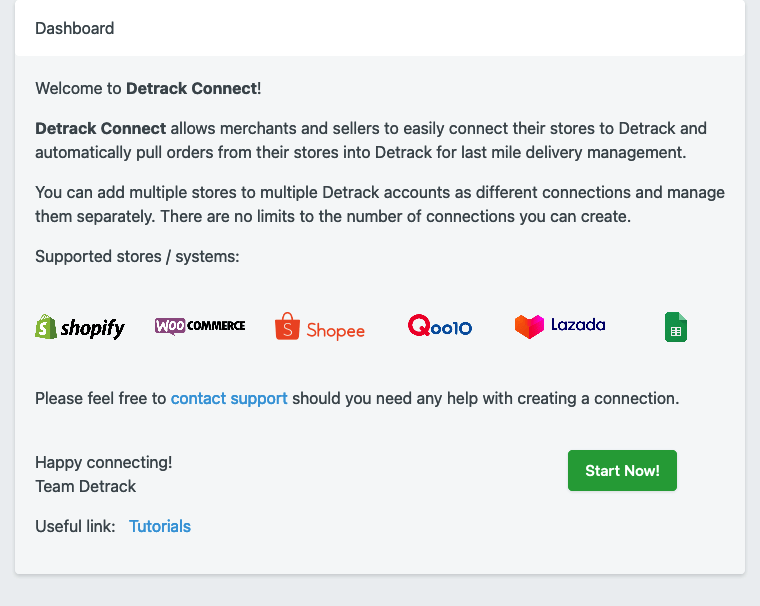
Task: Click the Team Detrack signature text
Action: 85,486
